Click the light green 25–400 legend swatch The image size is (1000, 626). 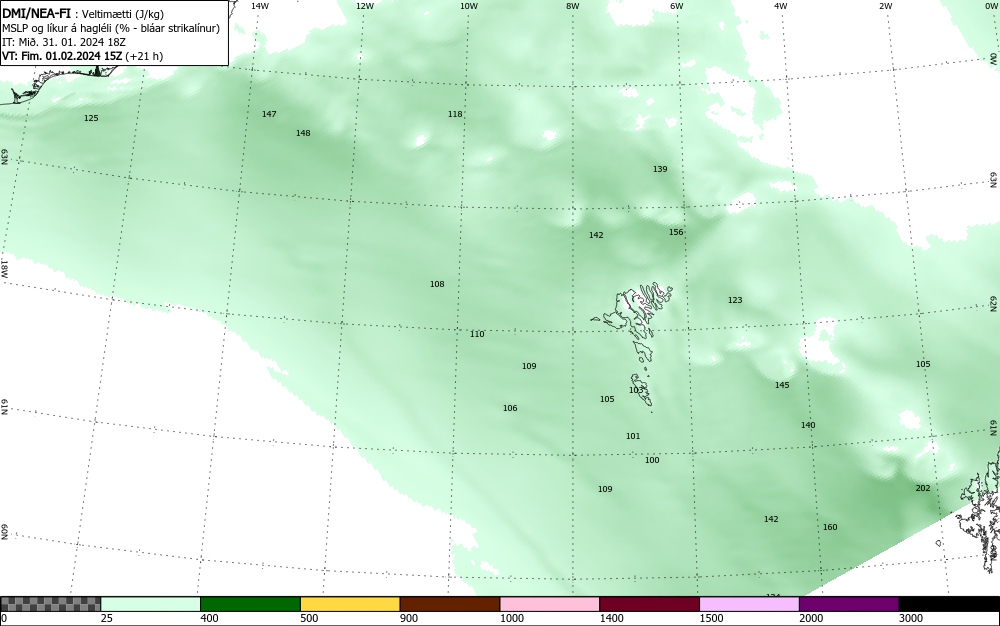point(151,604)
